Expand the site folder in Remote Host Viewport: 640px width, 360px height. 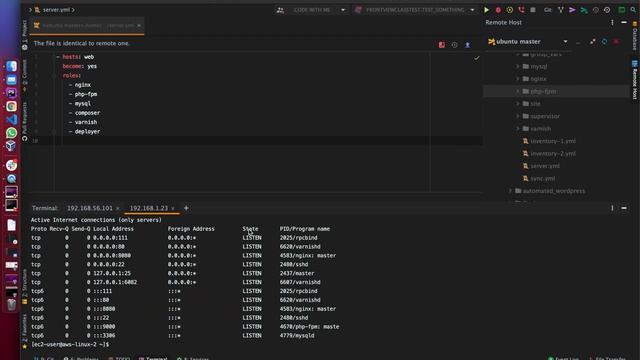(x=518, y=104)
